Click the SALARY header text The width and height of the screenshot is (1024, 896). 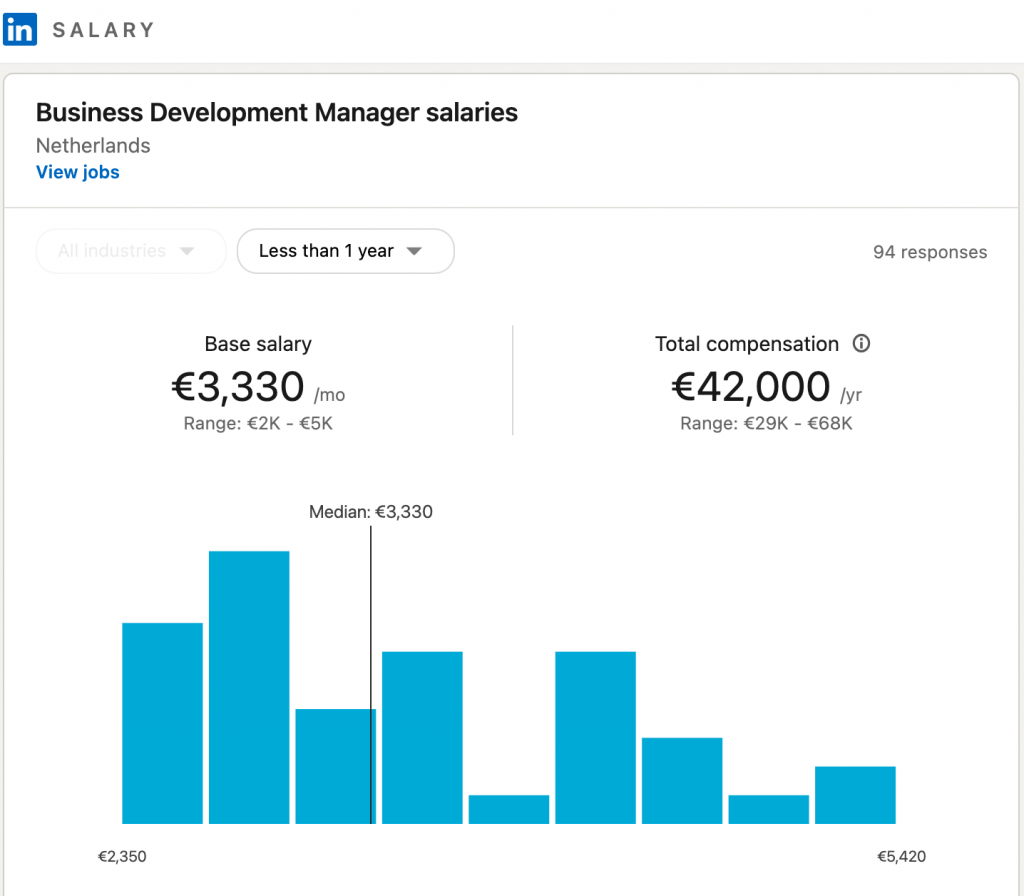tap(103, 30)
